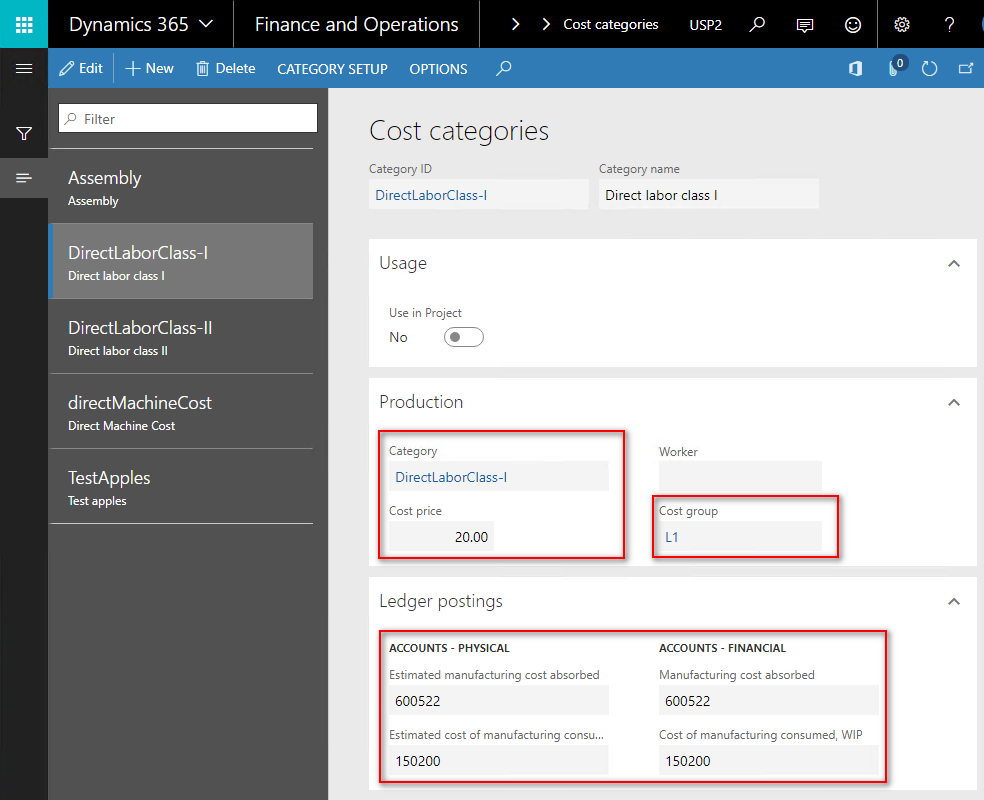Open form in new window icon
The height and width of the screenshot is (800, 984).
pyautogui.click(x=966, y=68)
